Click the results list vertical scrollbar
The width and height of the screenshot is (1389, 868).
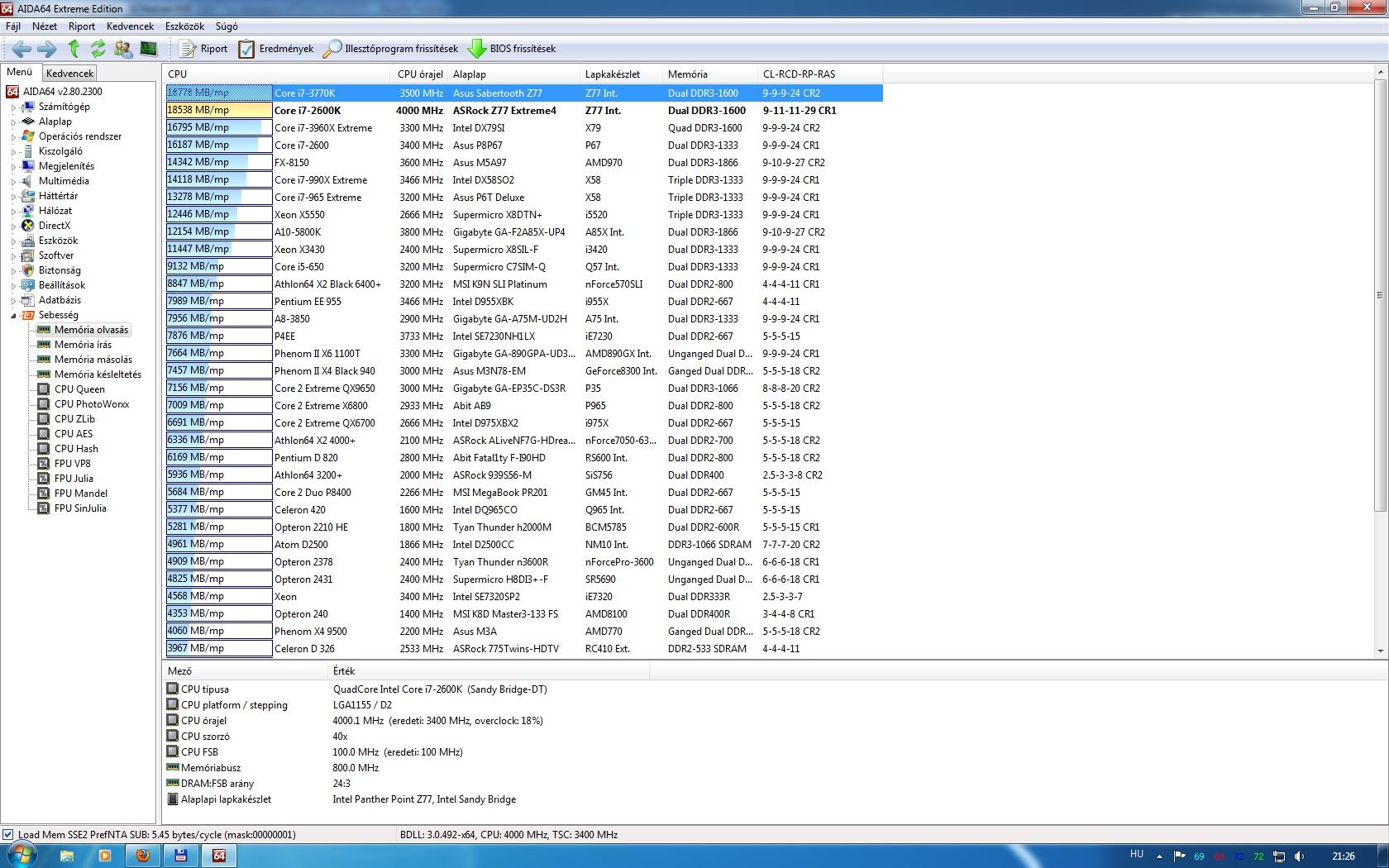pyautogui.click(x=1380, y=295)
